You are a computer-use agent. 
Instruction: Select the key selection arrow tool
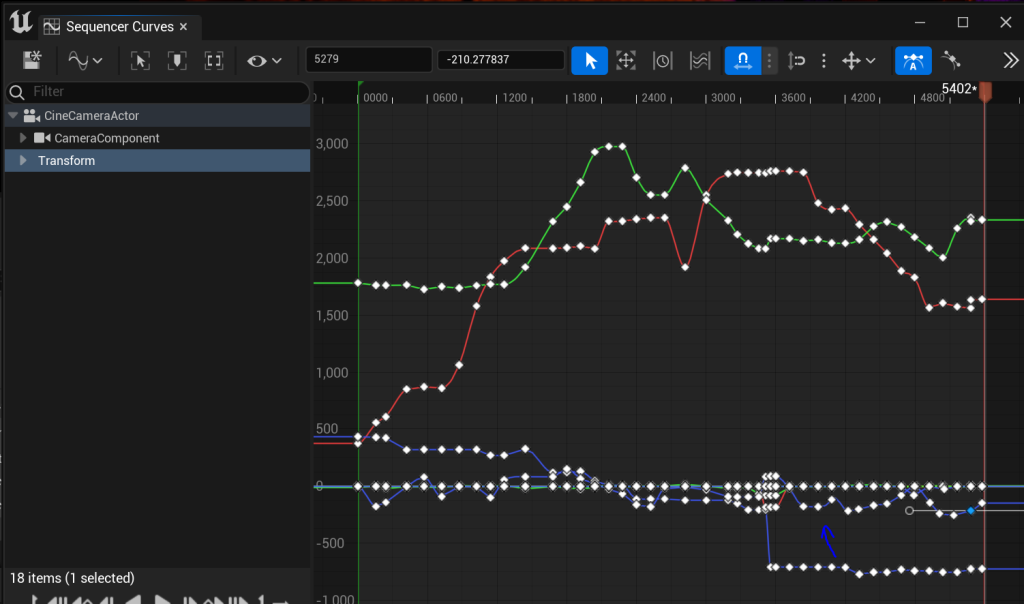click(x=590, y=60)
